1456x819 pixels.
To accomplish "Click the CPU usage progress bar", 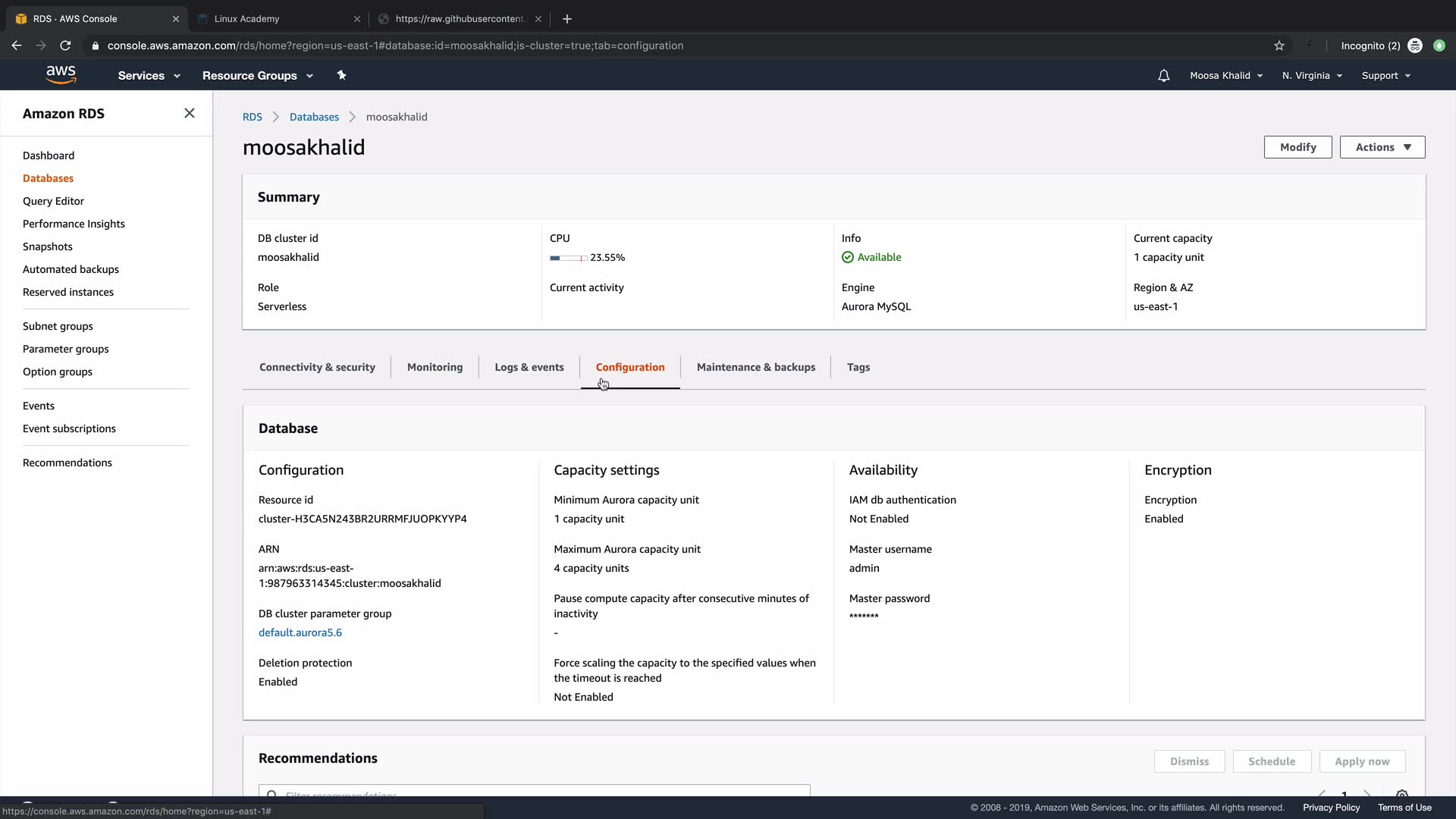I will (x=568, y=258).
